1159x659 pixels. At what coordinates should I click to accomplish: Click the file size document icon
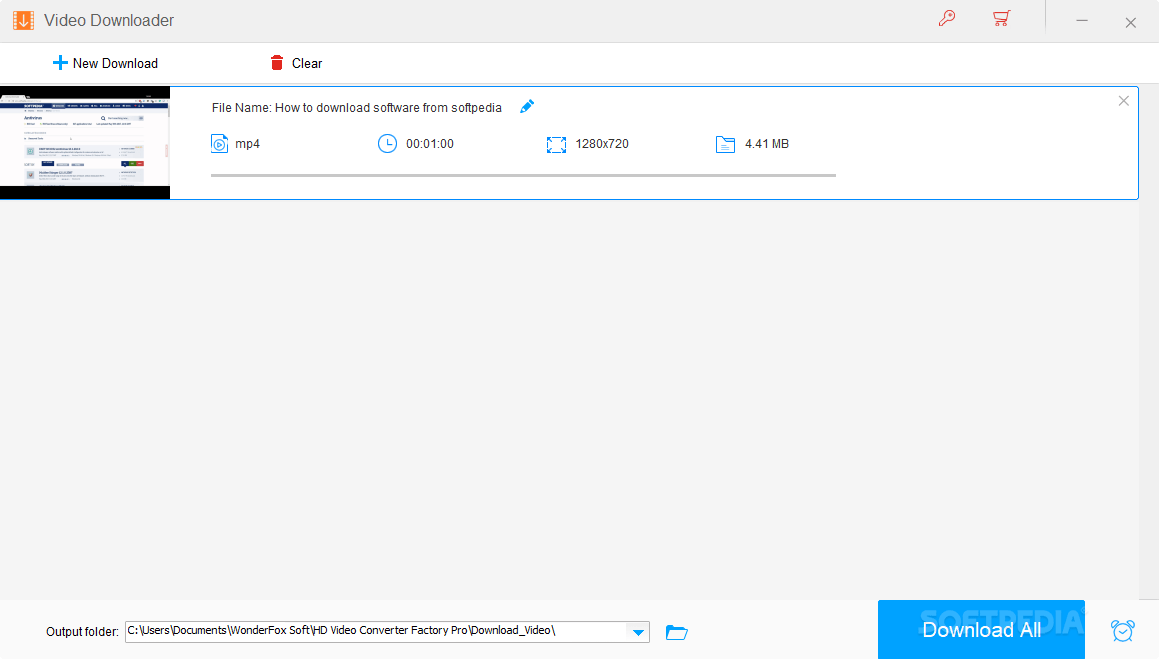click(x=725, y=143)
